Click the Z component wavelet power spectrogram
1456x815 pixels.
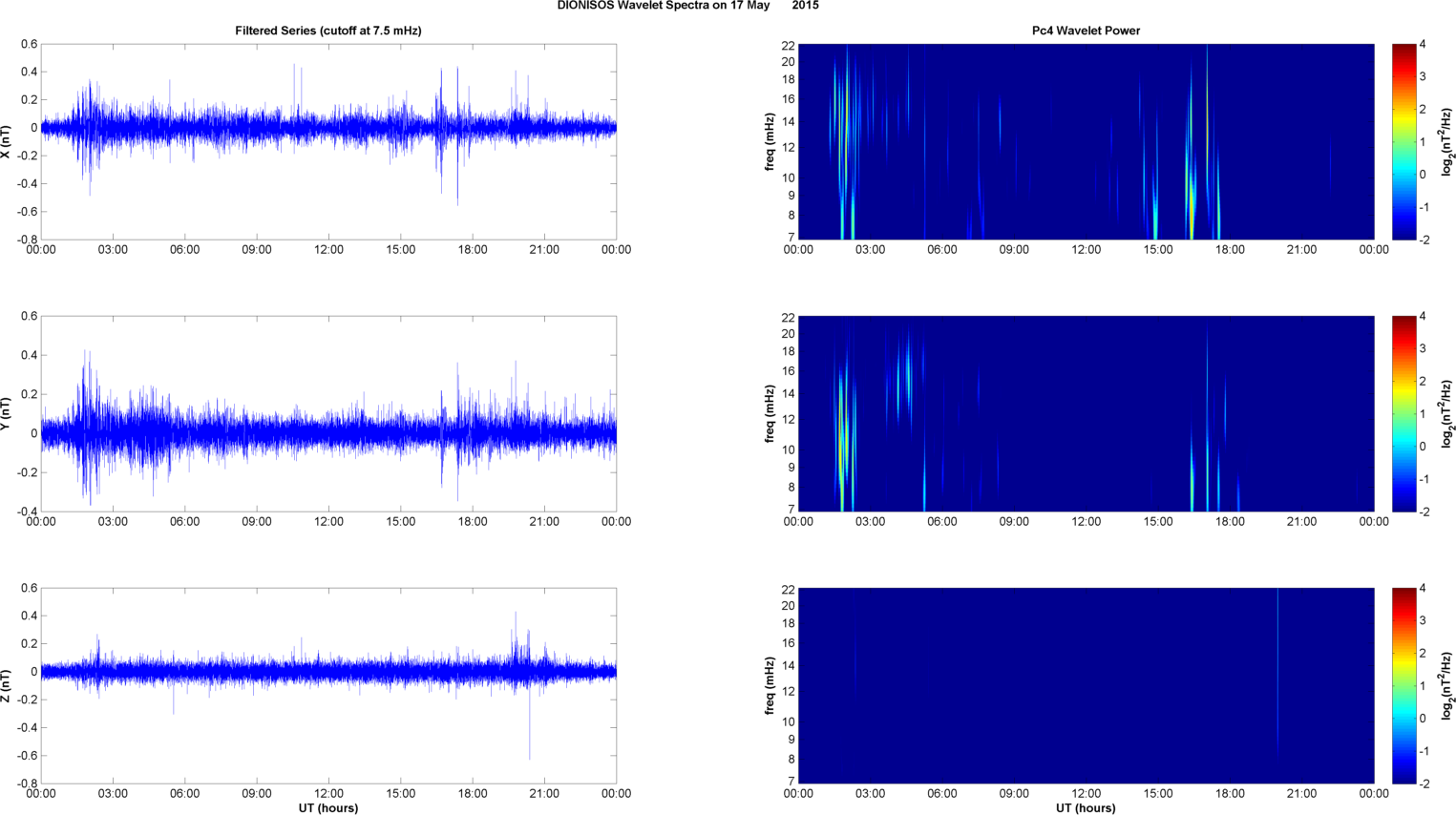point(1086,685)
